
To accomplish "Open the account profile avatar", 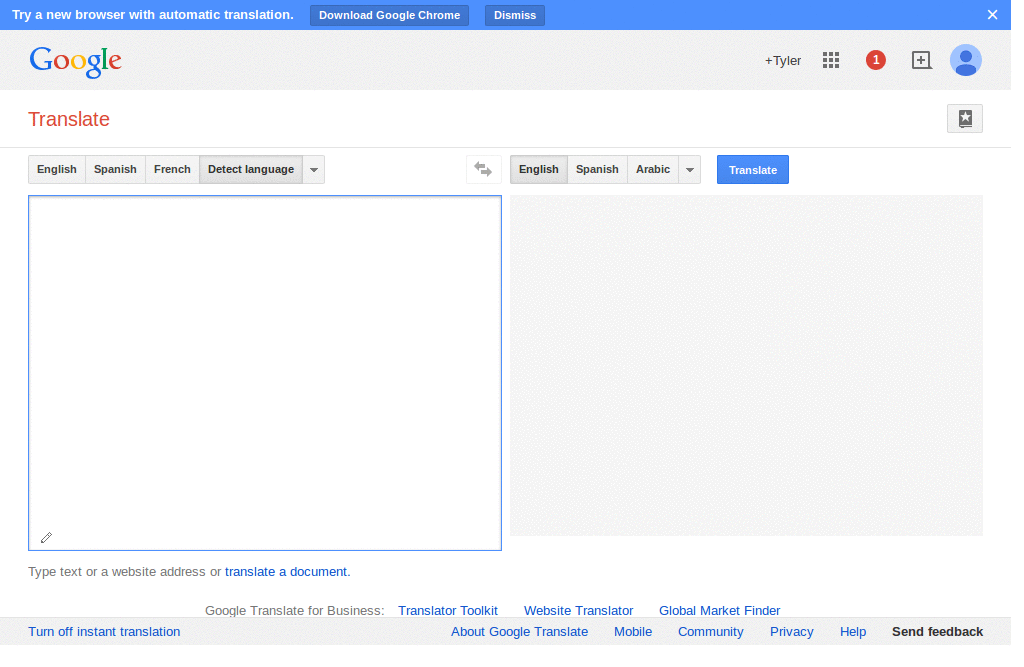I will point(966,60).
